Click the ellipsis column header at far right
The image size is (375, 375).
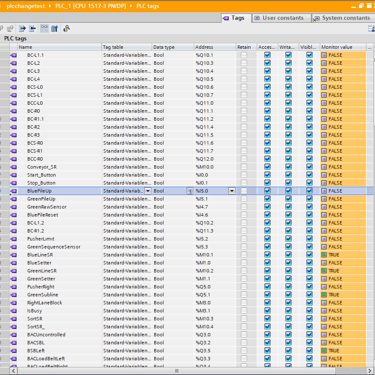click(x=370, y=47)
